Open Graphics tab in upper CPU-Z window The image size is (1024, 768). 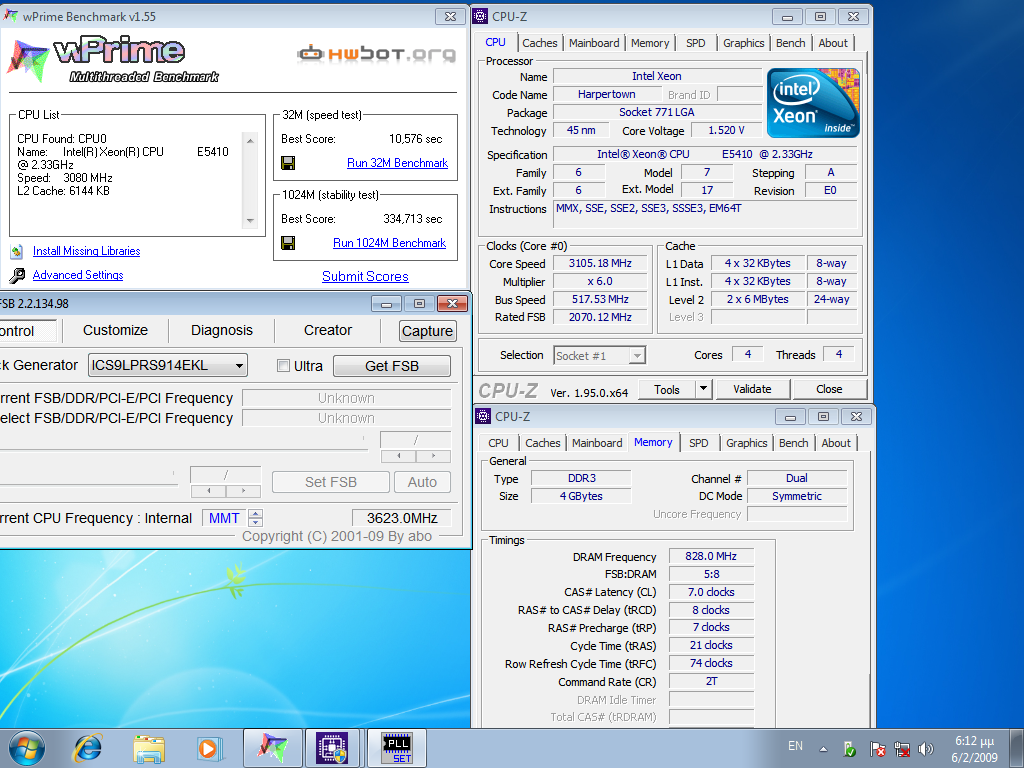[x=743, y=43]
